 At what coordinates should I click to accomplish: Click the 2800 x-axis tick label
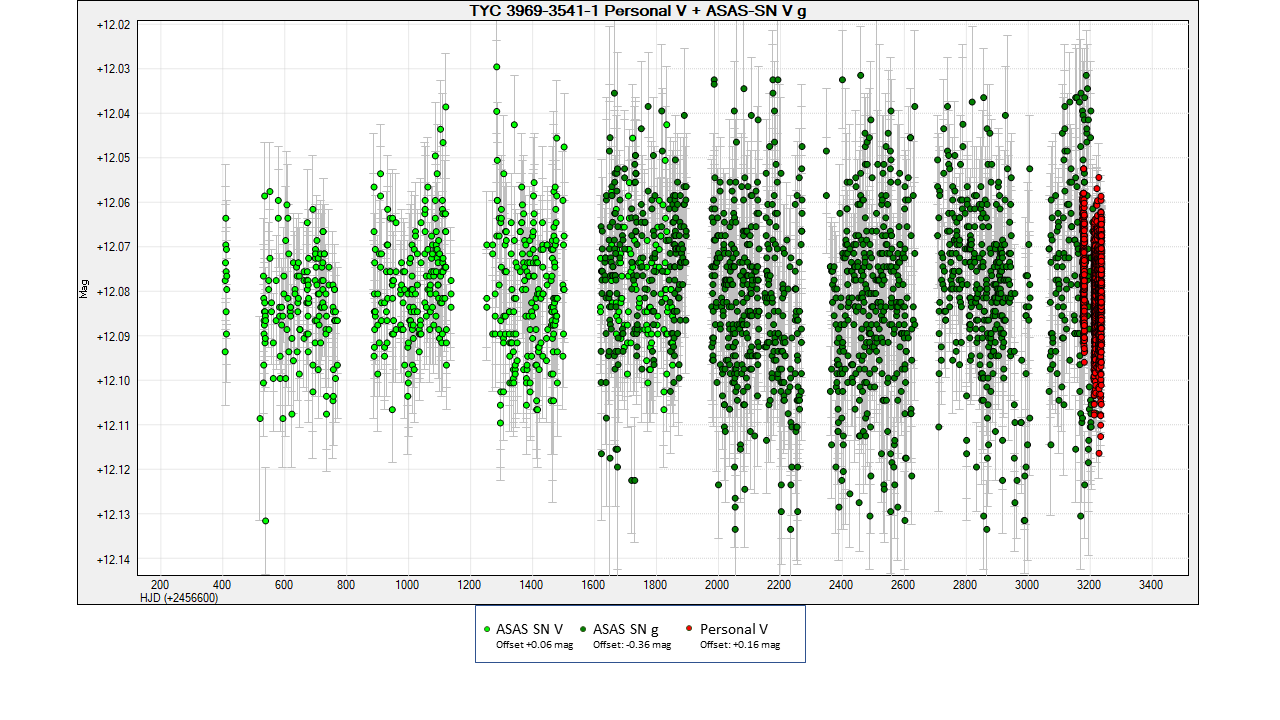pos(965,584)
